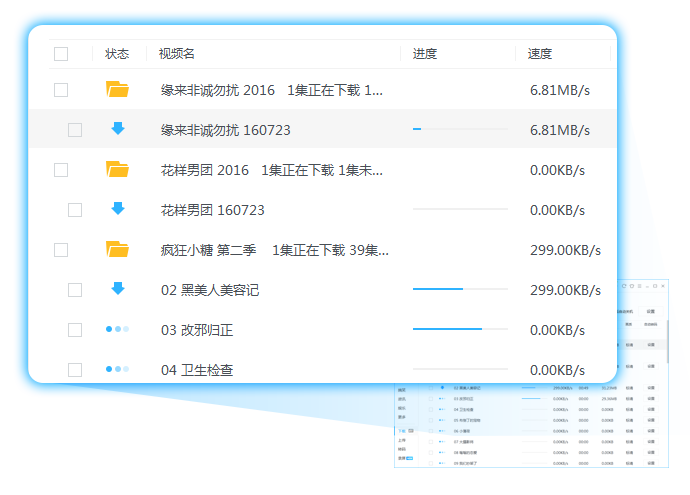Click the progress bar for 03 改邪归正
Screen dimensions: 690x495
point(460,329)
